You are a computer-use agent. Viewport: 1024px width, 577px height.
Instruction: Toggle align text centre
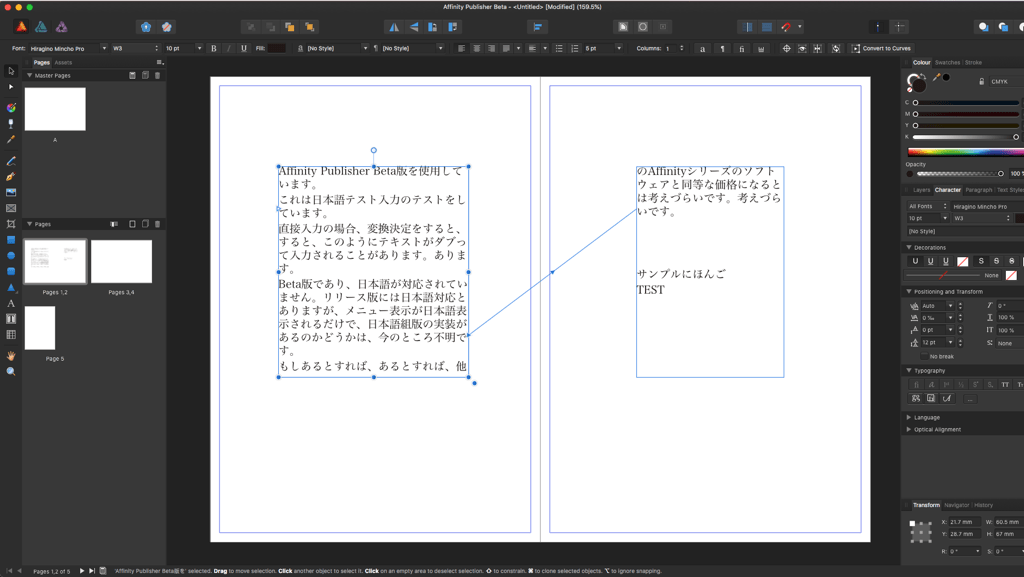476,48
